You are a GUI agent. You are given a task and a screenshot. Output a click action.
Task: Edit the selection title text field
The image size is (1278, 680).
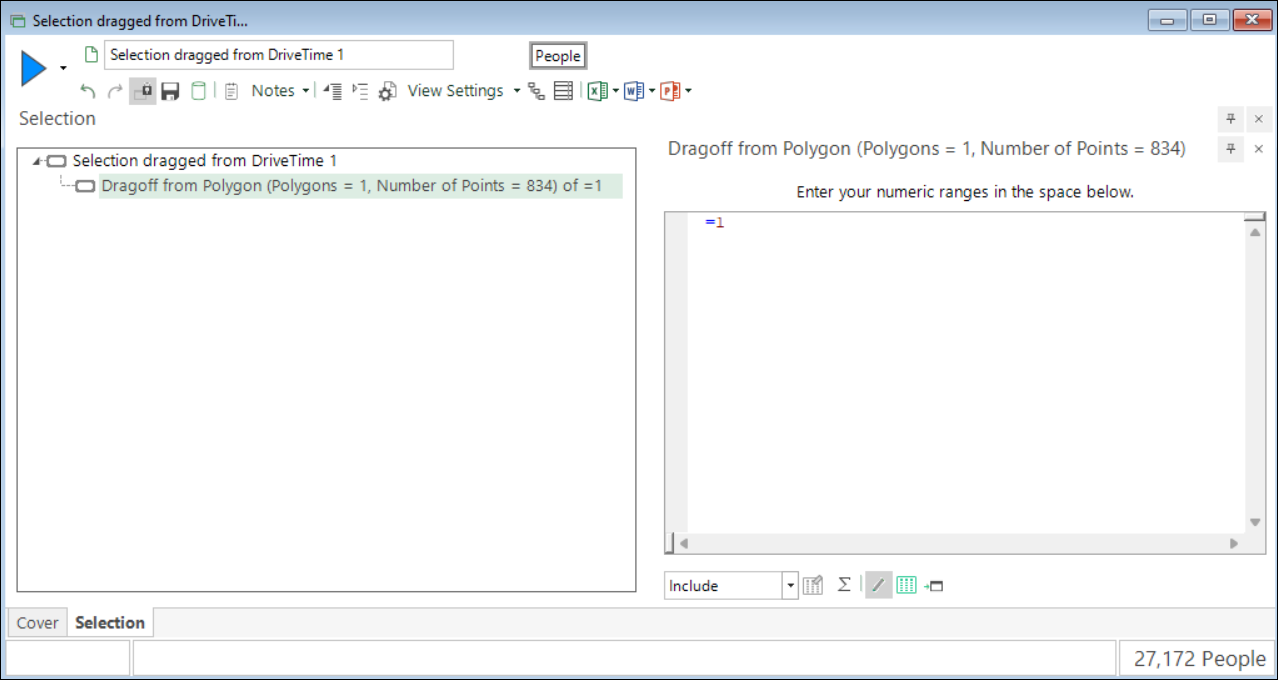[279, 55]
